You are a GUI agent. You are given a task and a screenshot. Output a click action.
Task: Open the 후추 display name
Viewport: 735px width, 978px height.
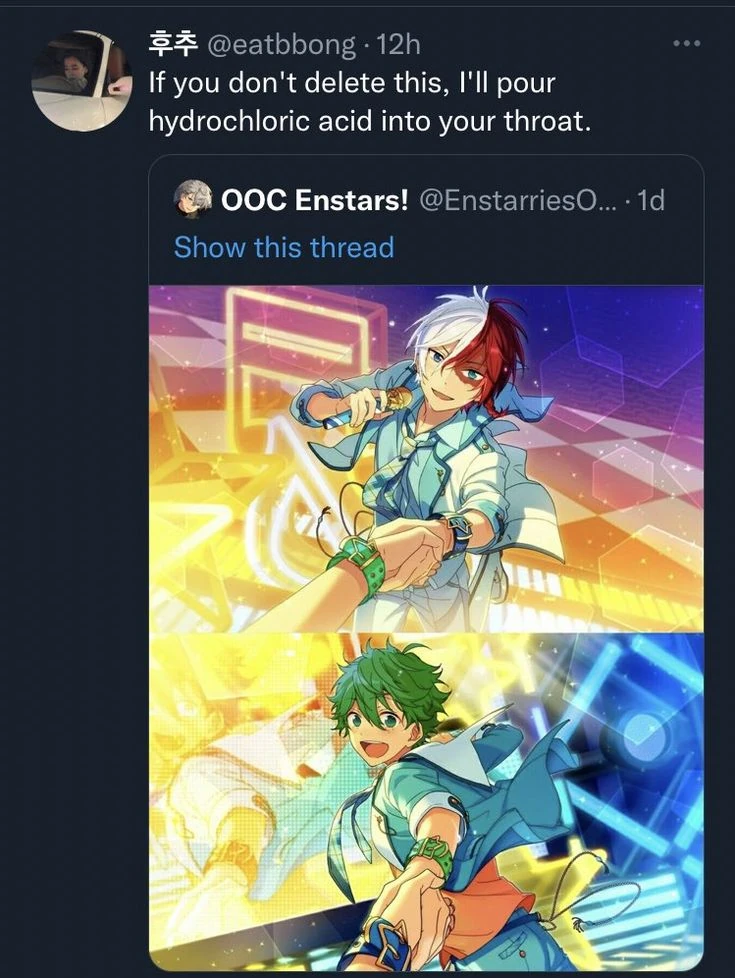(x=173, y=44)
